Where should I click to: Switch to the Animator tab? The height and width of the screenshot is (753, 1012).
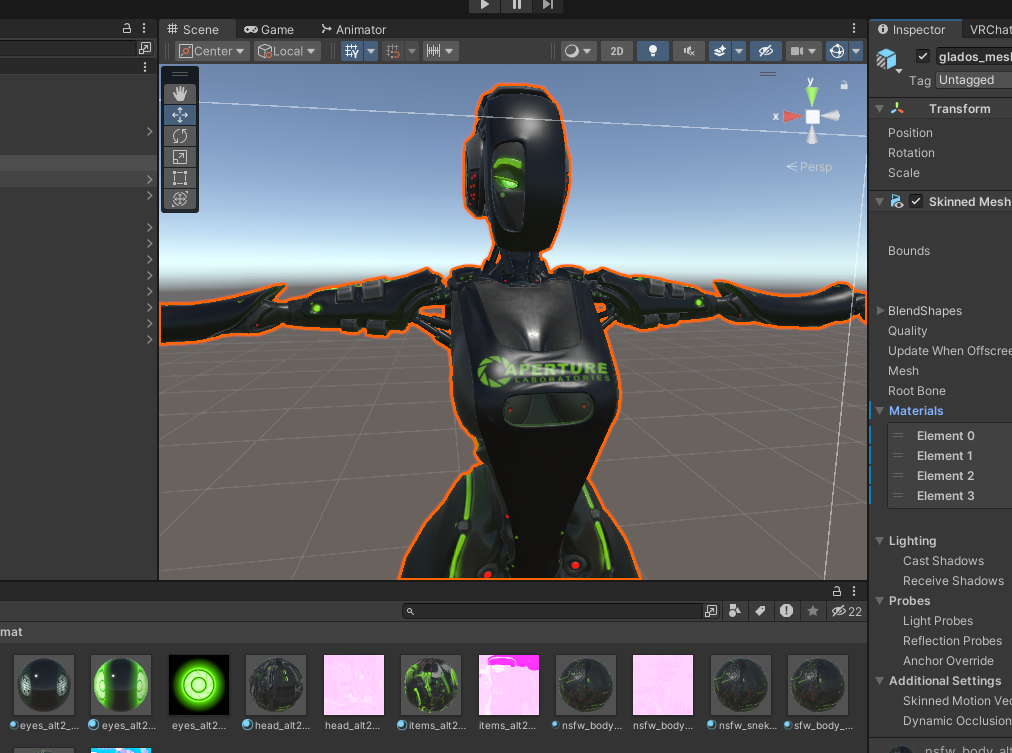point(353,29)
